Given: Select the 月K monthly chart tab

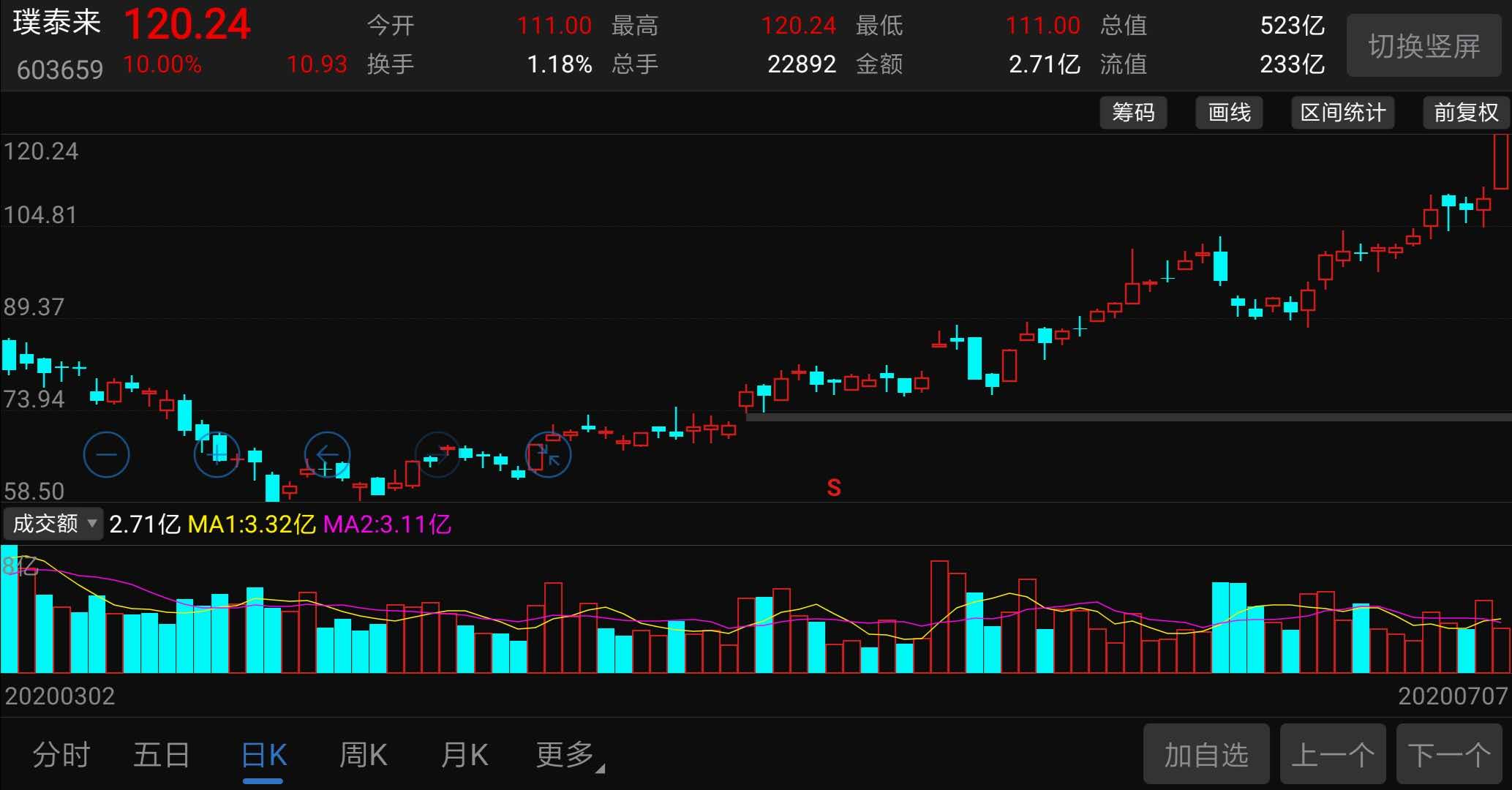Looking at the screenshot, I should coord(464,755).
